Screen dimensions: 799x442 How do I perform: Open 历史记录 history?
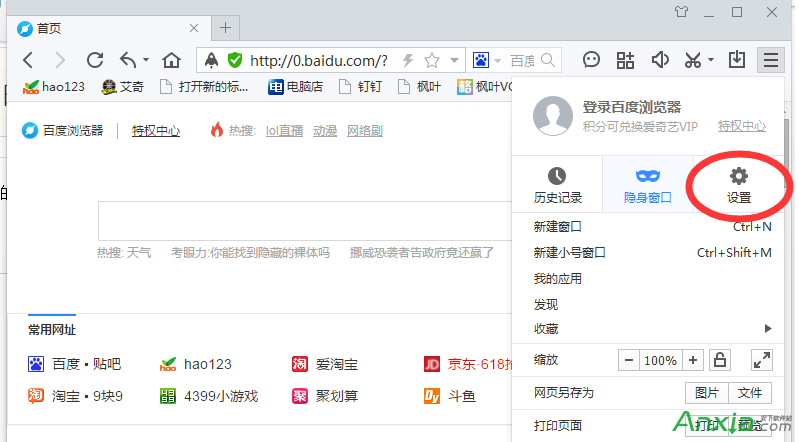click(557, 185)
